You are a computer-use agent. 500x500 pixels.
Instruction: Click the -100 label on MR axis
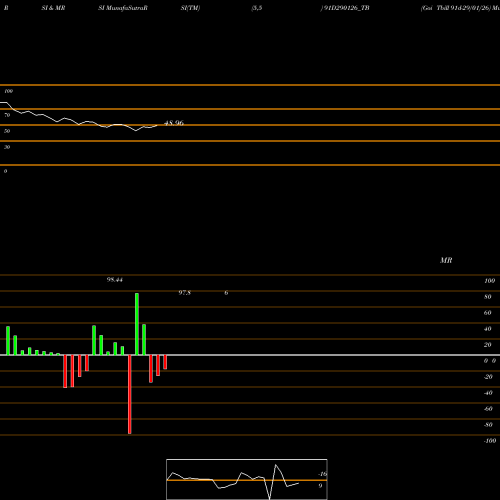point(490,441)
